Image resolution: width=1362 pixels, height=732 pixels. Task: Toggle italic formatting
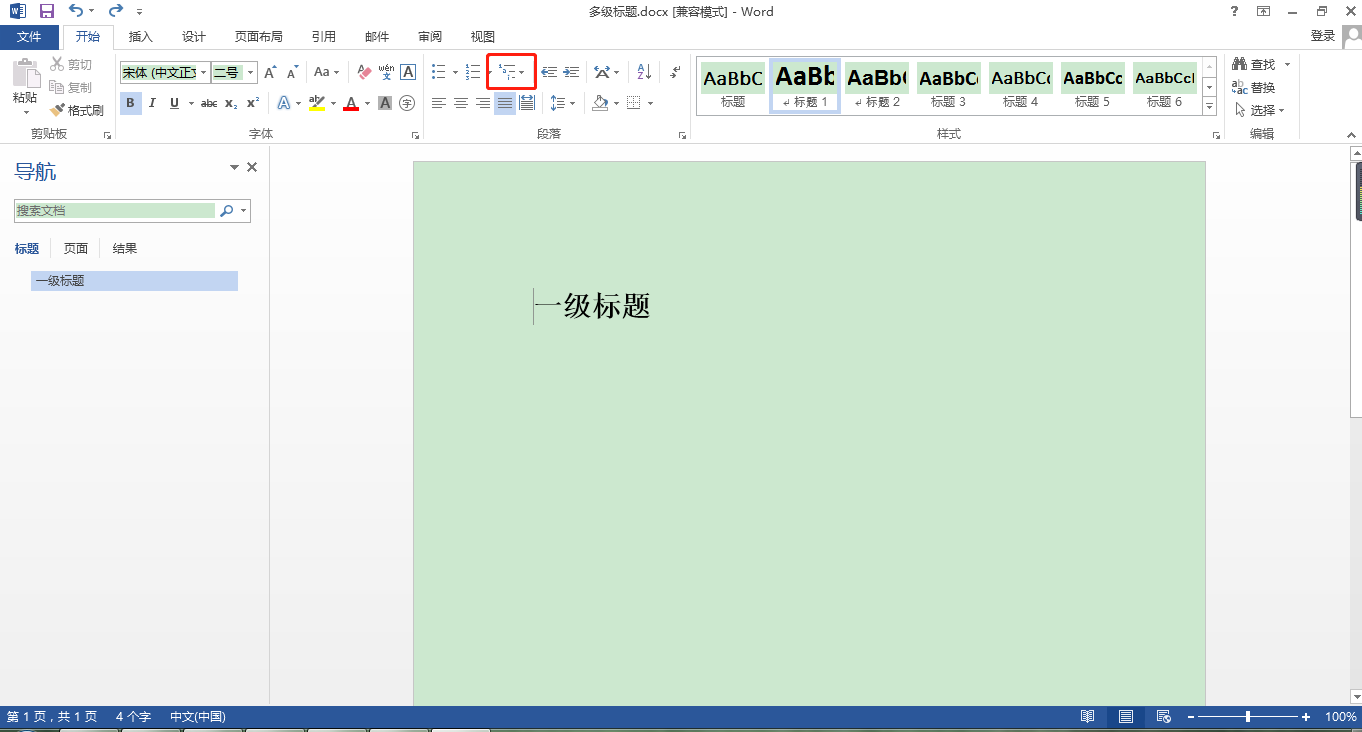[x=153, y=103]
